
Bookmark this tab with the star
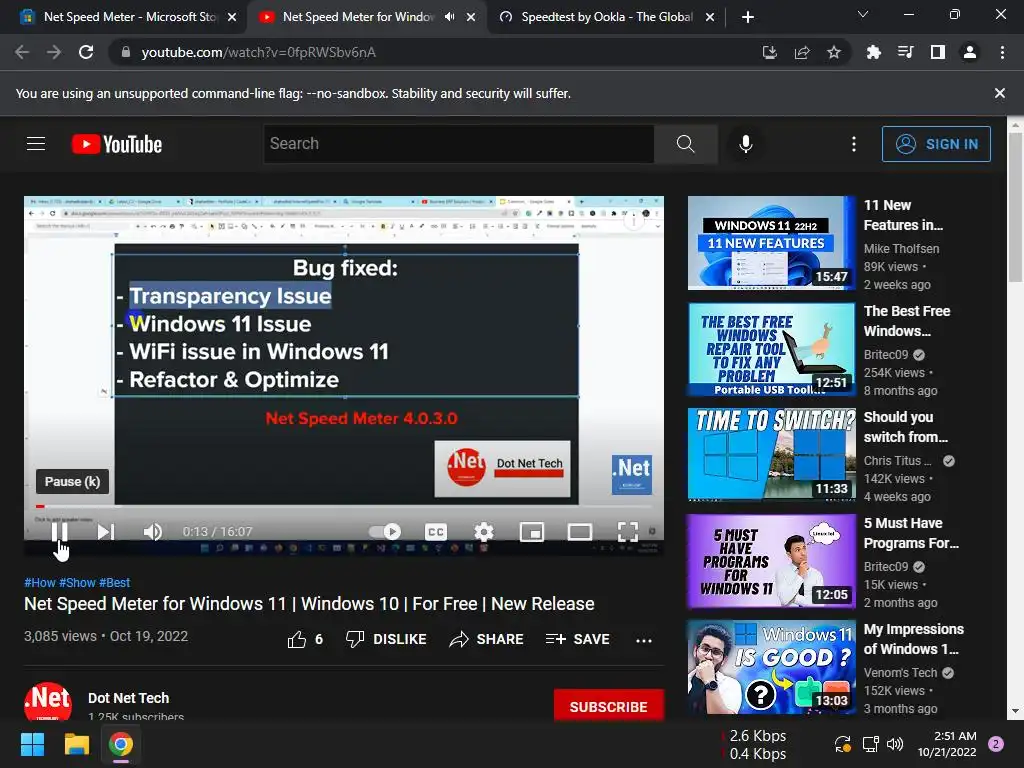click(x=834, y=52)
